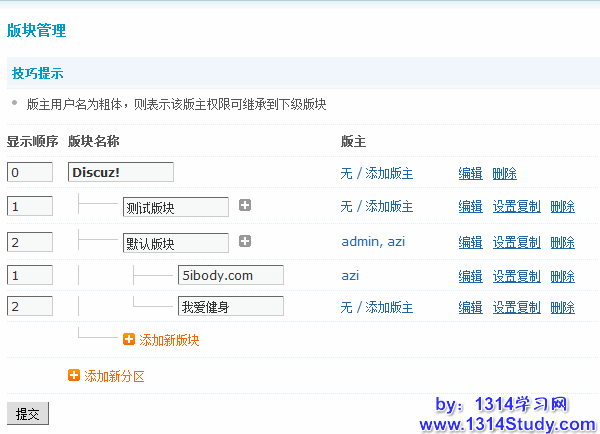600x434 pixels.
Task: Click plus icon beside 测试版块 name field
Action: pos(245,206)
